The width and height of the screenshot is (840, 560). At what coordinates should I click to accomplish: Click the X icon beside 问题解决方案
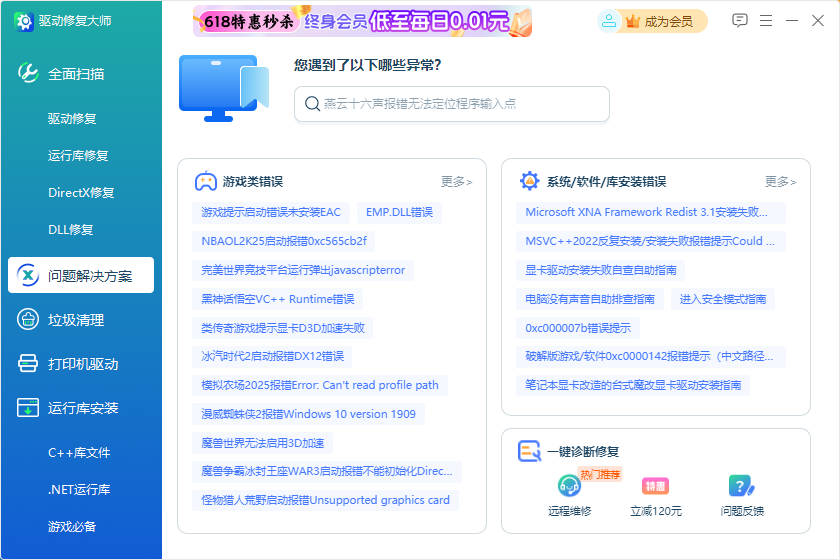(28, 275)
